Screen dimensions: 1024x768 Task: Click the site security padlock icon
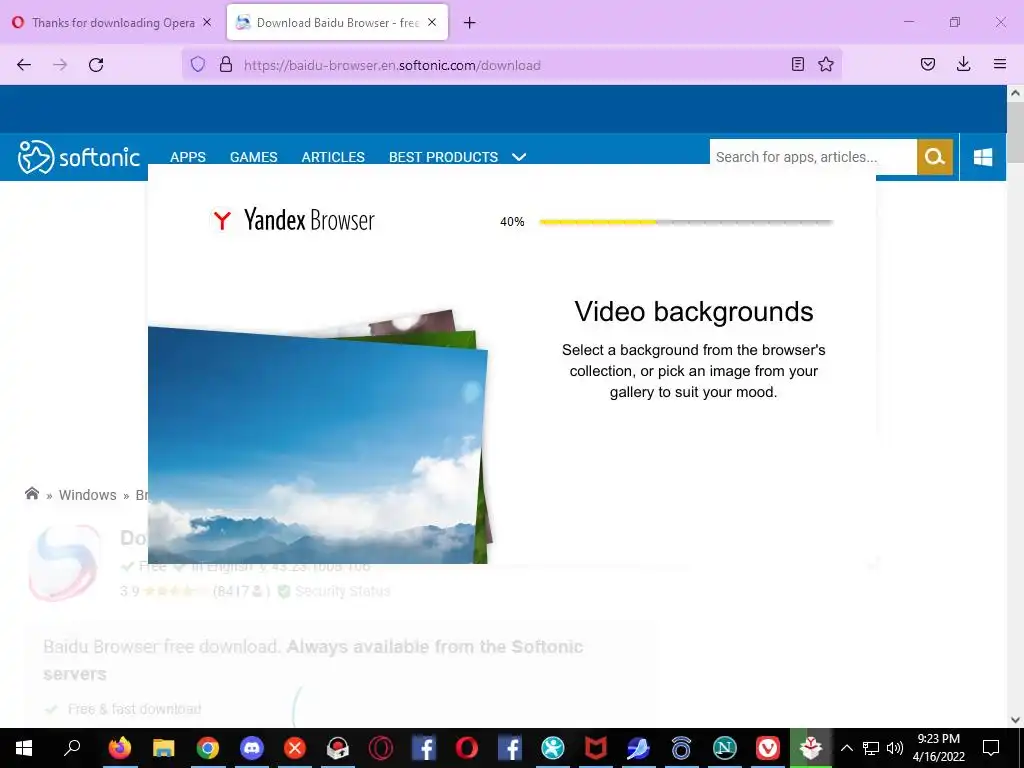coord(226,64)
